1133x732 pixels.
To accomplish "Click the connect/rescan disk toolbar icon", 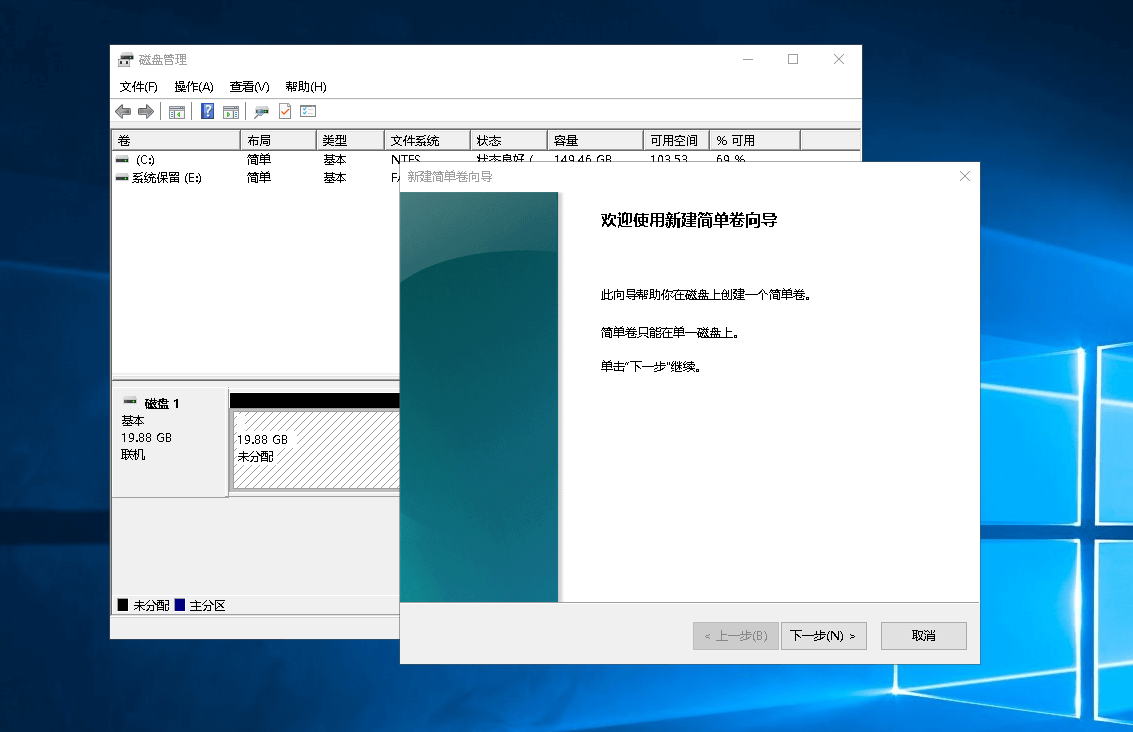I will tap(261, 112).
